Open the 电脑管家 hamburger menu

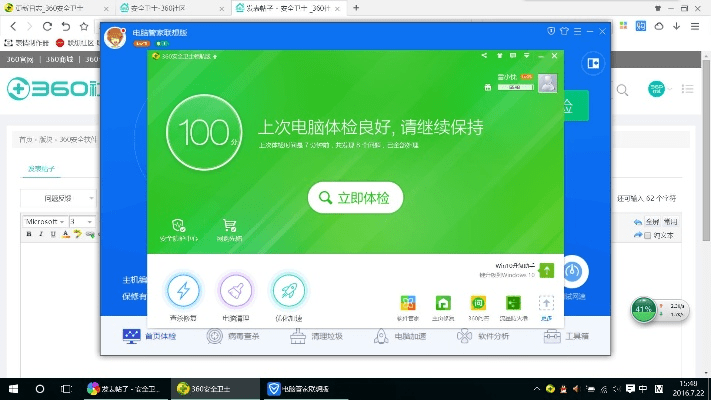(x=577, y=31)
